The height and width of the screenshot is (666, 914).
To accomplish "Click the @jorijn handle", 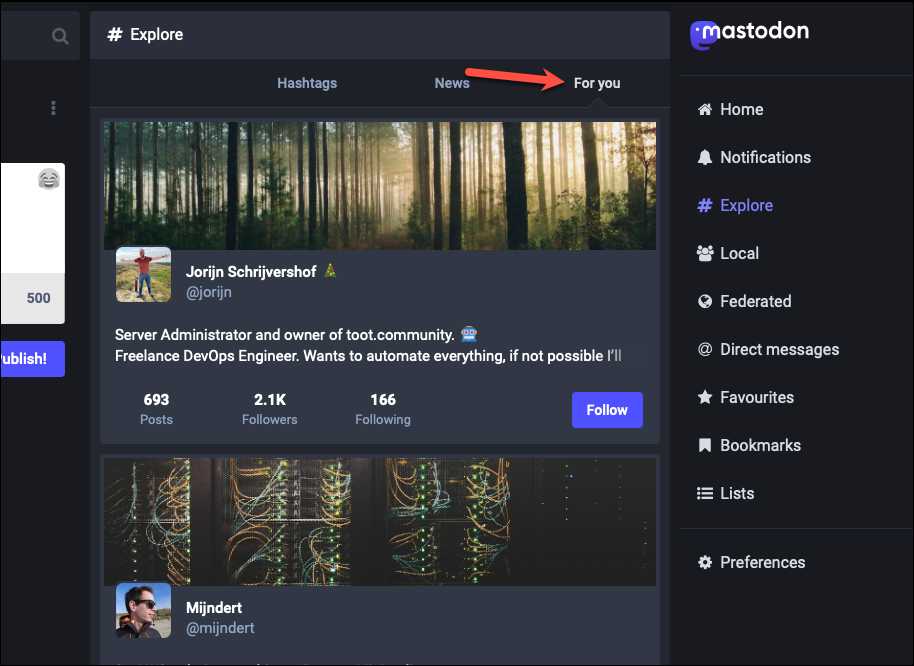I will (x=209, y=292).
